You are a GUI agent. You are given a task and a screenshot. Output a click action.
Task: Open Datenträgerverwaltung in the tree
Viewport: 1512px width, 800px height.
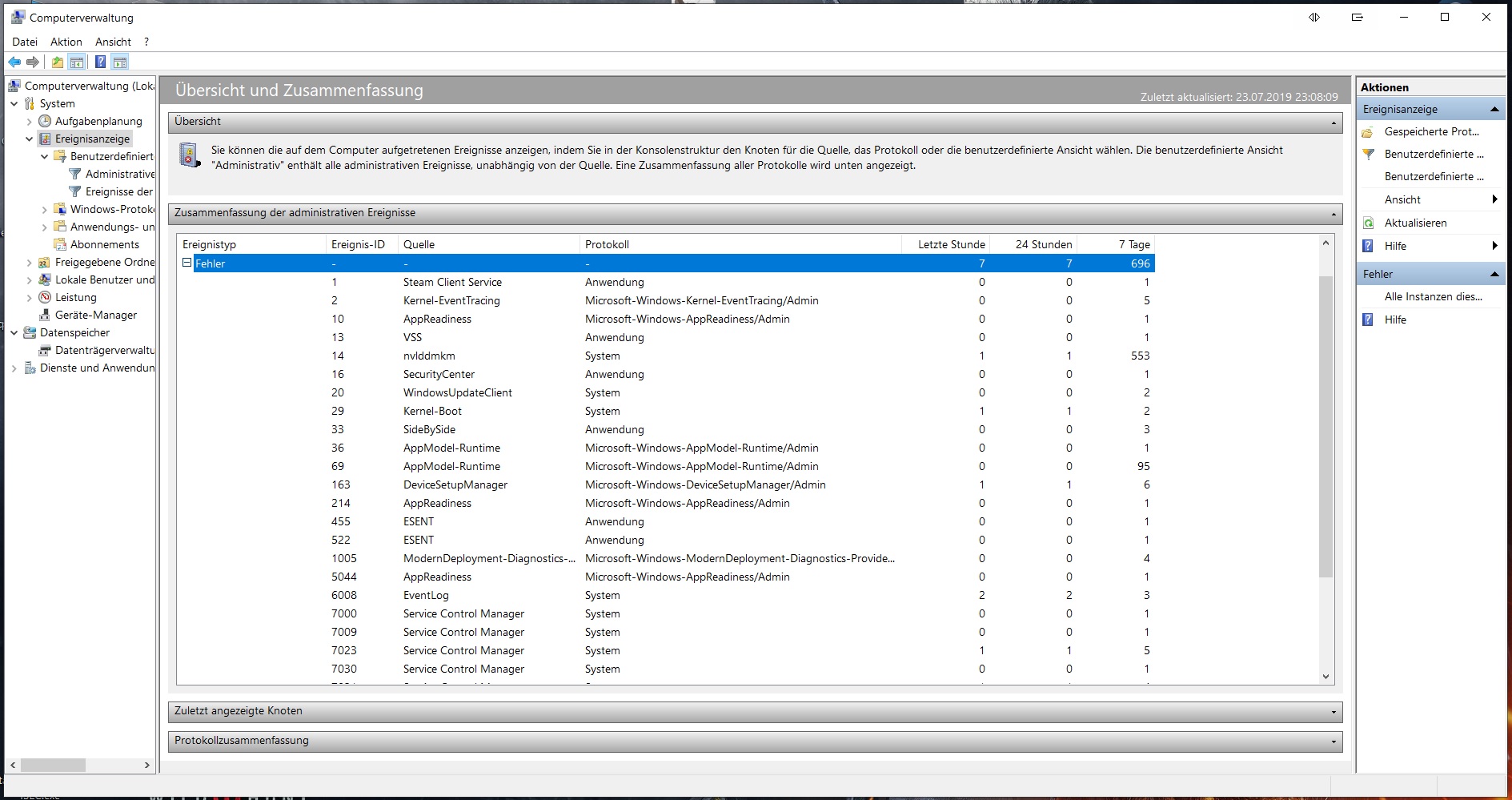click(x=97, y=350)
